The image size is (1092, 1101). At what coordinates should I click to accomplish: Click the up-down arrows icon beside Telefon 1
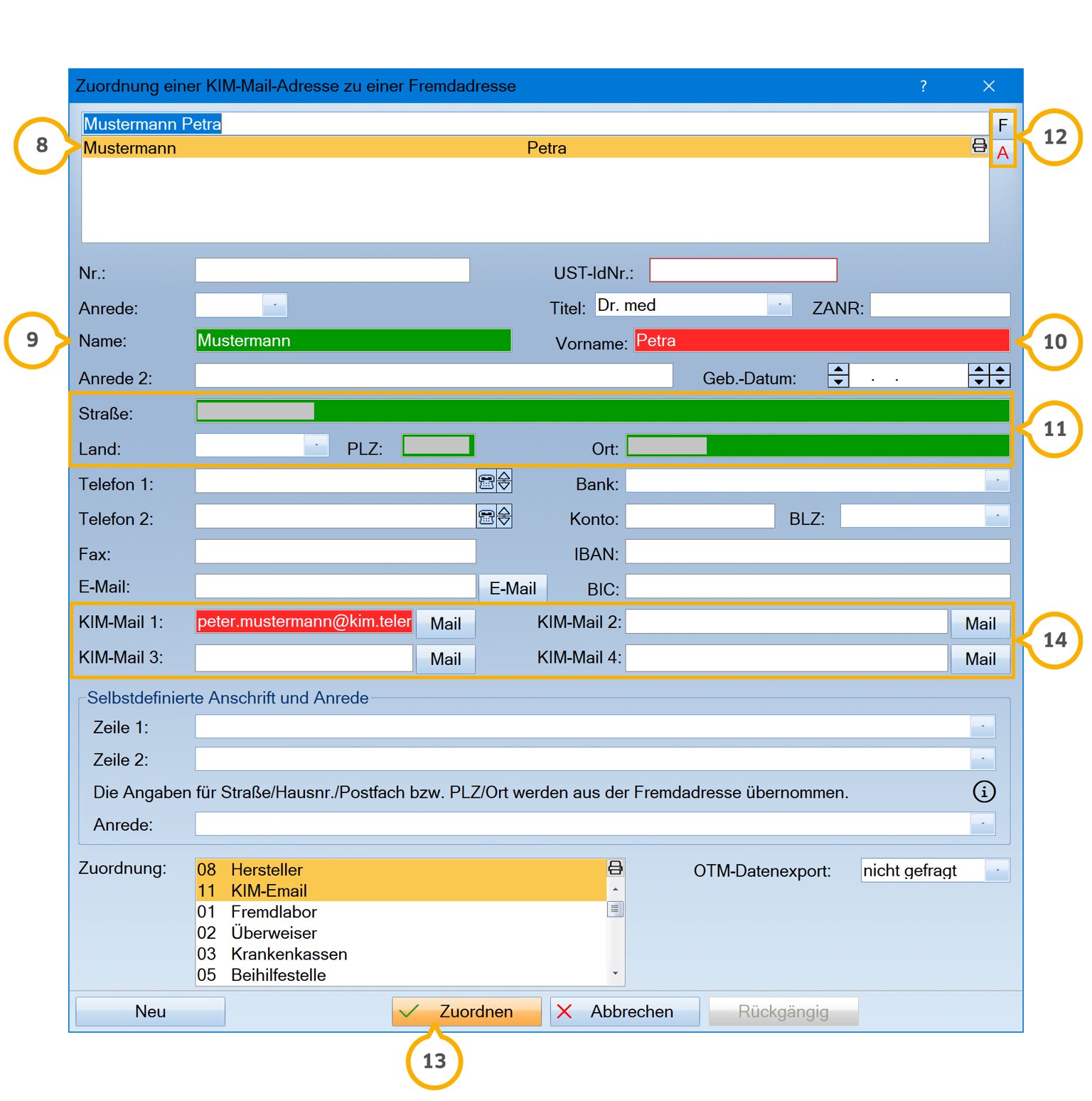tap(504, 482)
